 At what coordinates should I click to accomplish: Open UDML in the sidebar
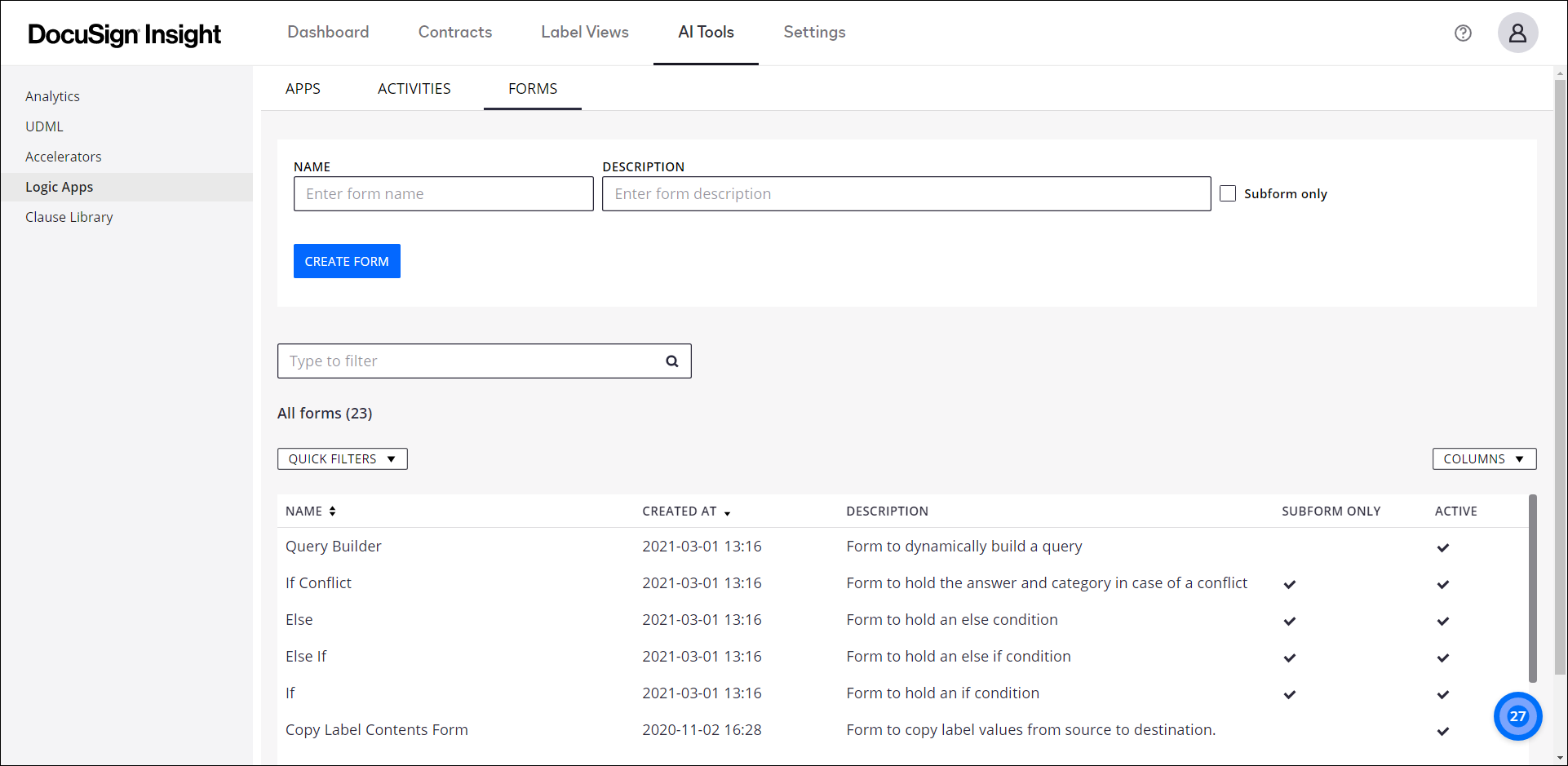[44, 126]
